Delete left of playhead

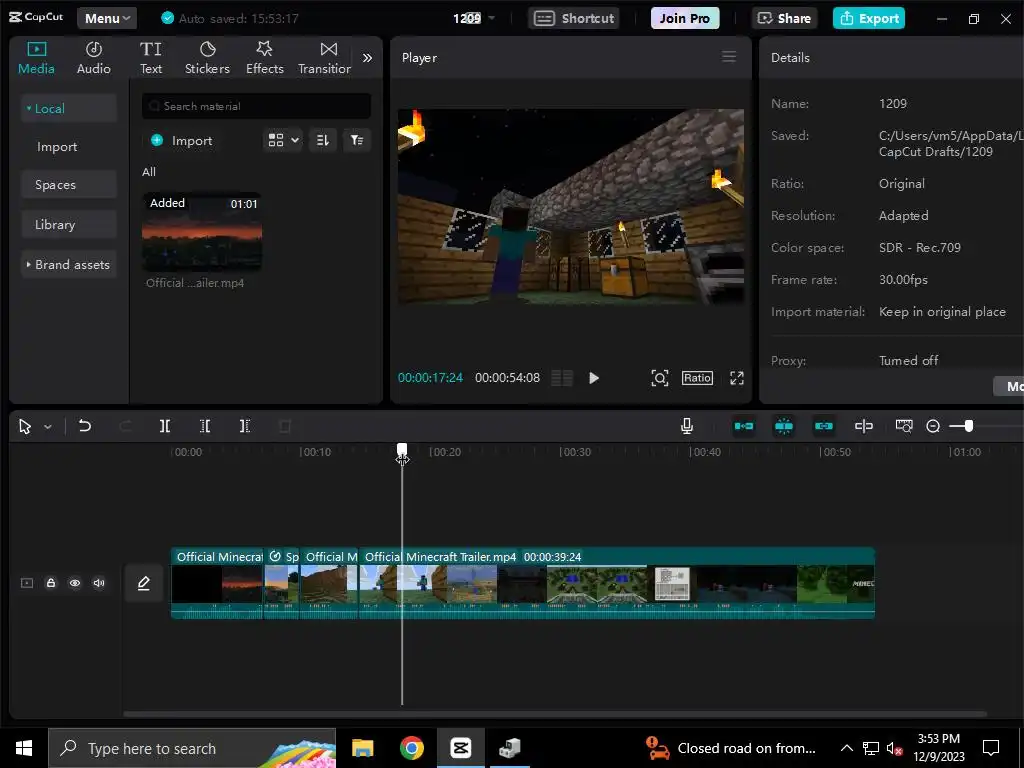[x=204, y=426]
